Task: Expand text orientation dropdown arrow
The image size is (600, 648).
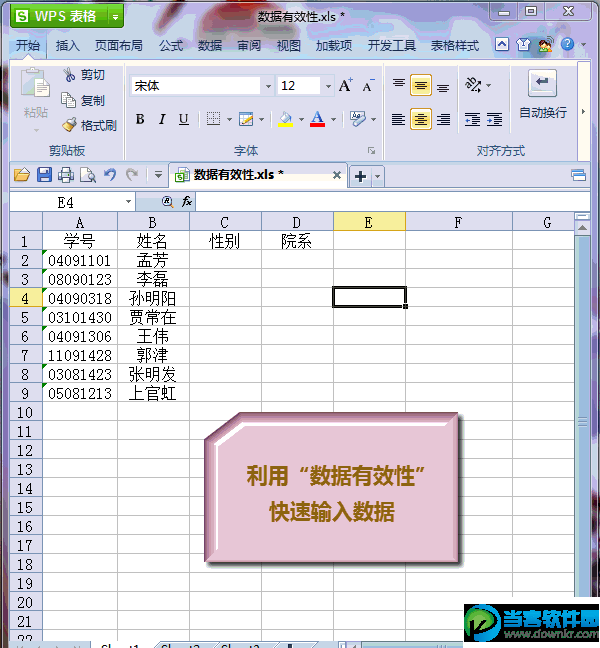Action: [x=489, y=86]
